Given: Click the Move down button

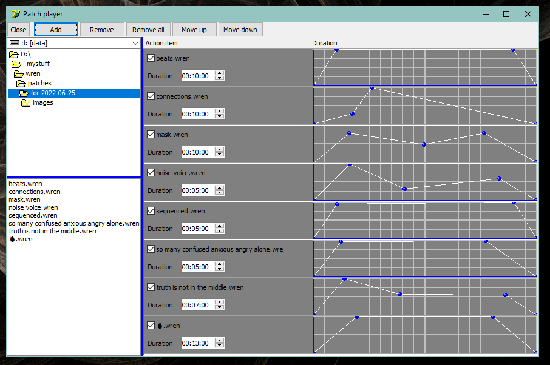Looking at the screenshot, I should tap(240, 29).
